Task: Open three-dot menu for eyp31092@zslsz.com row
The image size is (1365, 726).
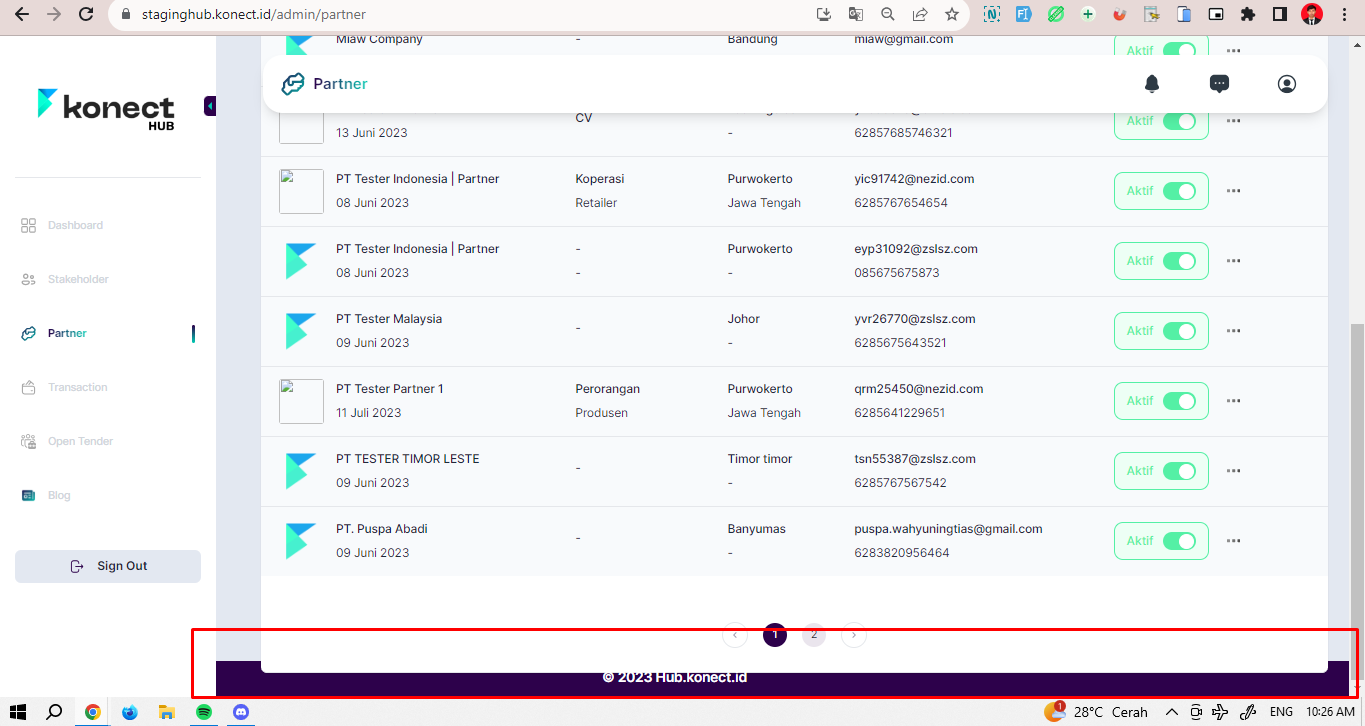Action: tap(1233, 261)
